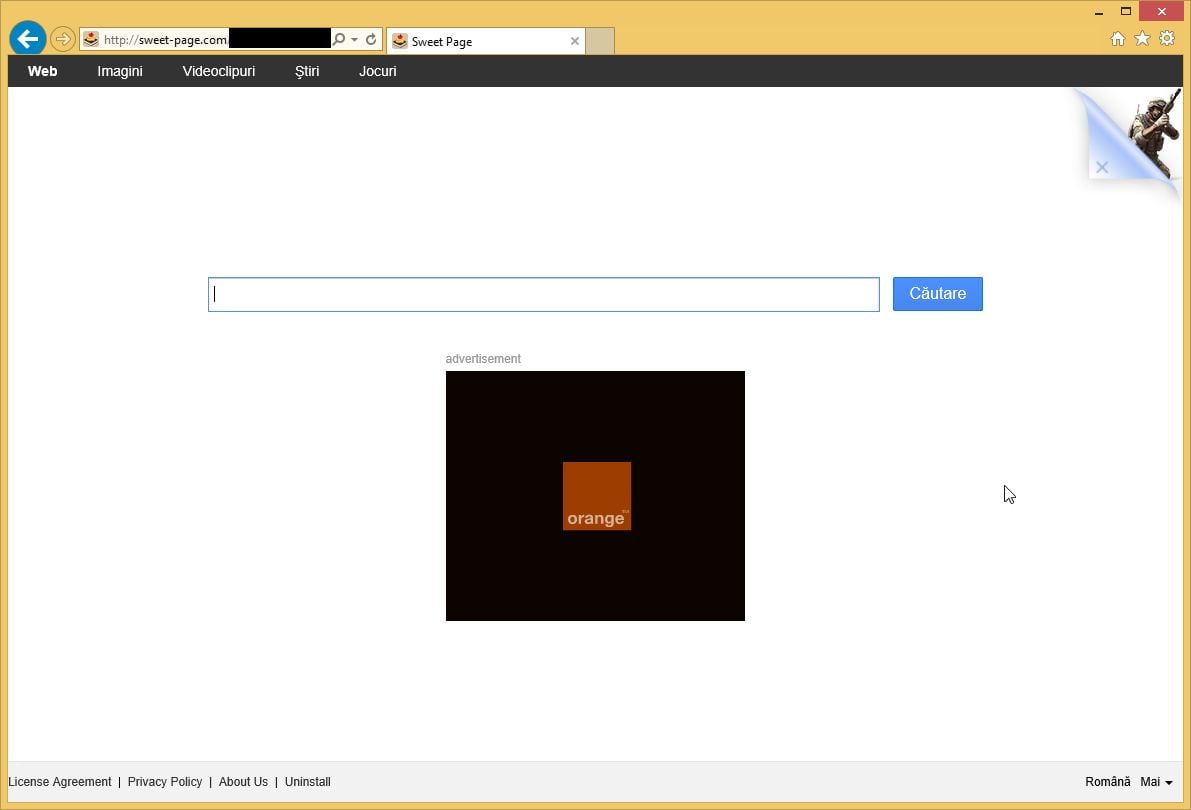Select the Română language link
Image resolution: width=1191 pixels, height=810 pixels.
(1107, 782)
